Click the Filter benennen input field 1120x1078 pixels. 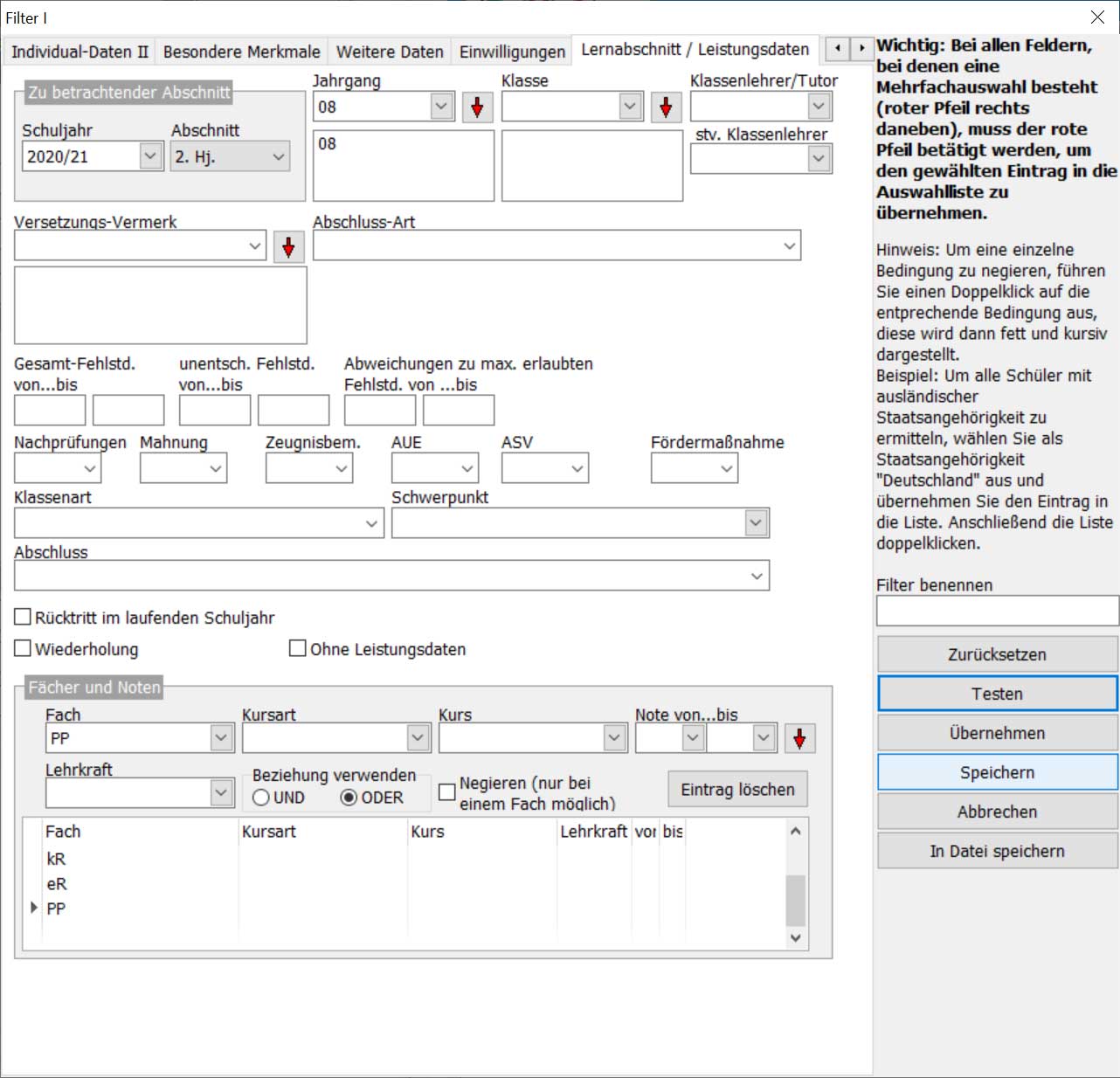(997, 611)
